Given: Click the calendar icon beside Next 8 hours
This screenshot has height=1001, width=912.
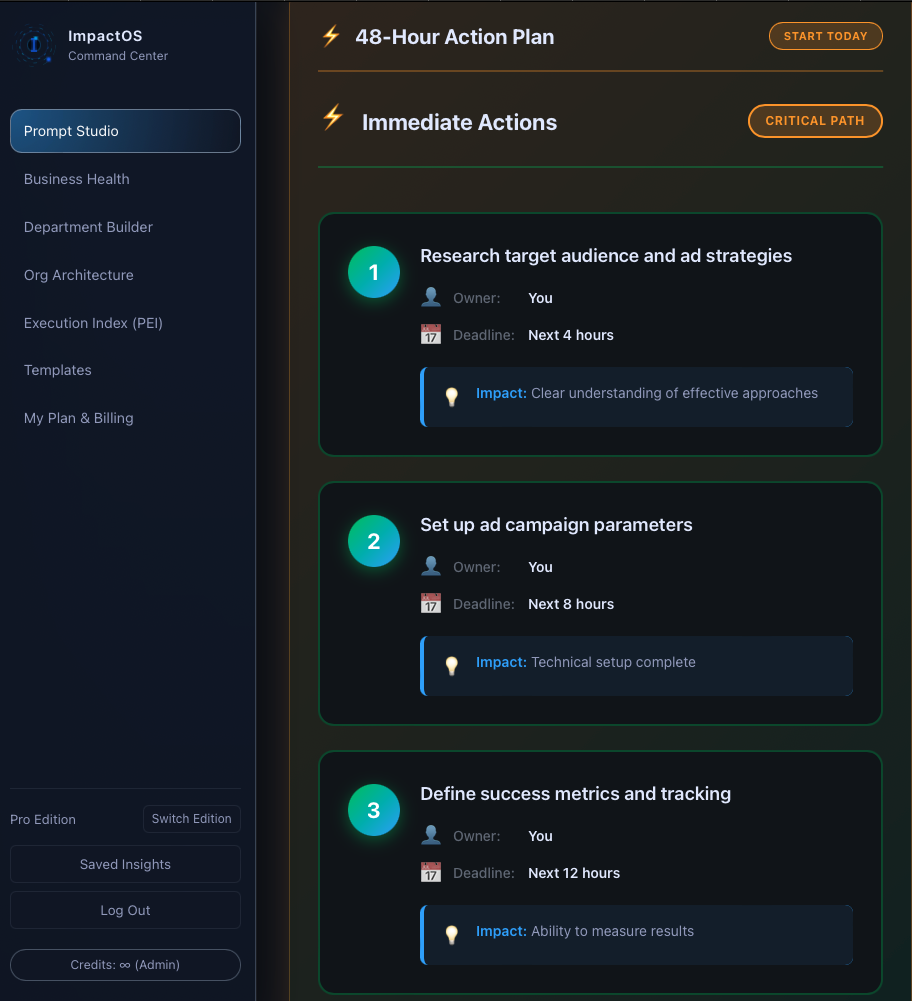Looking at the screenshot, I should (430, 603).
